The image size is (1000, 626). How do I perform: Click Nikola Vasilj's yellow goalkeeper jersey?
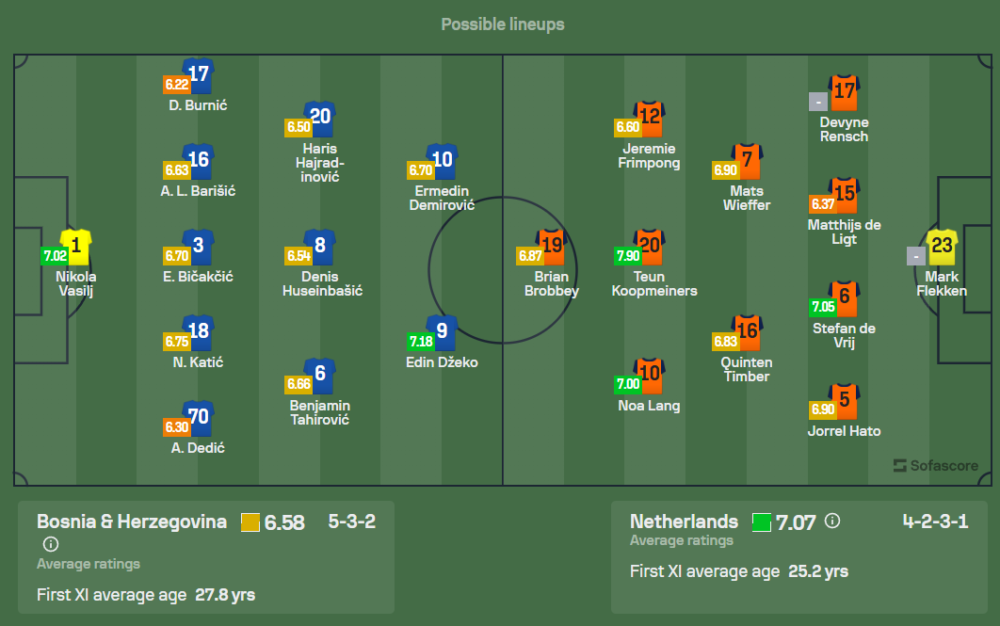click(x=76, y=247)
